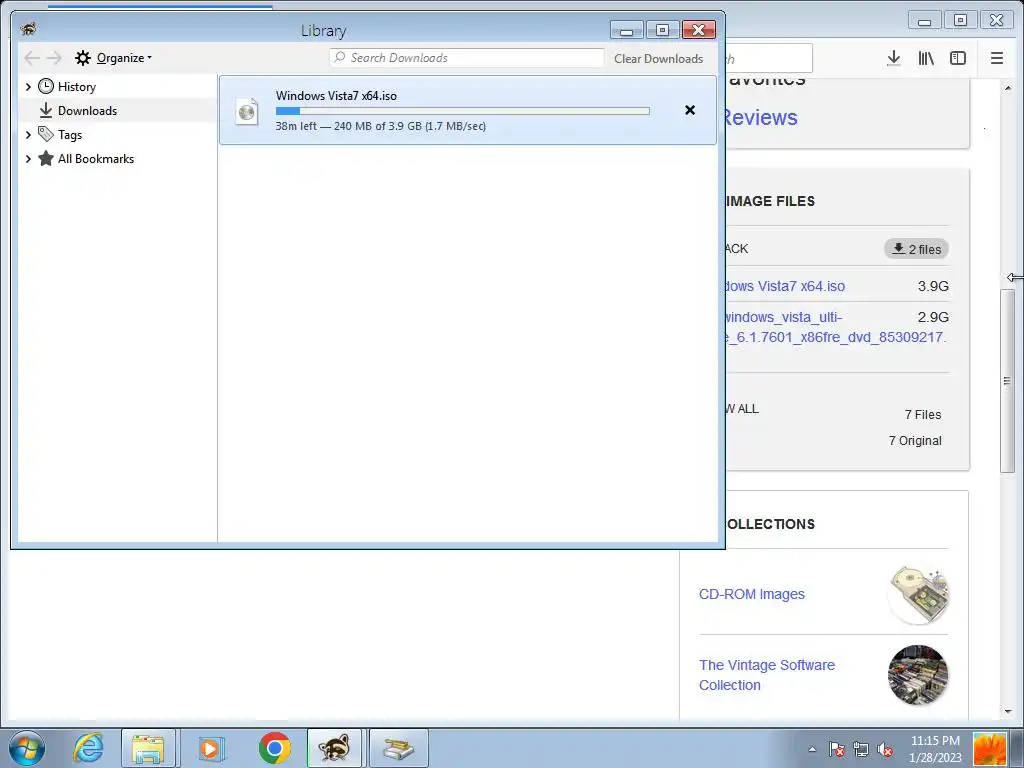
Task: Open the Windows Start menu
Action: click(27, 748)
